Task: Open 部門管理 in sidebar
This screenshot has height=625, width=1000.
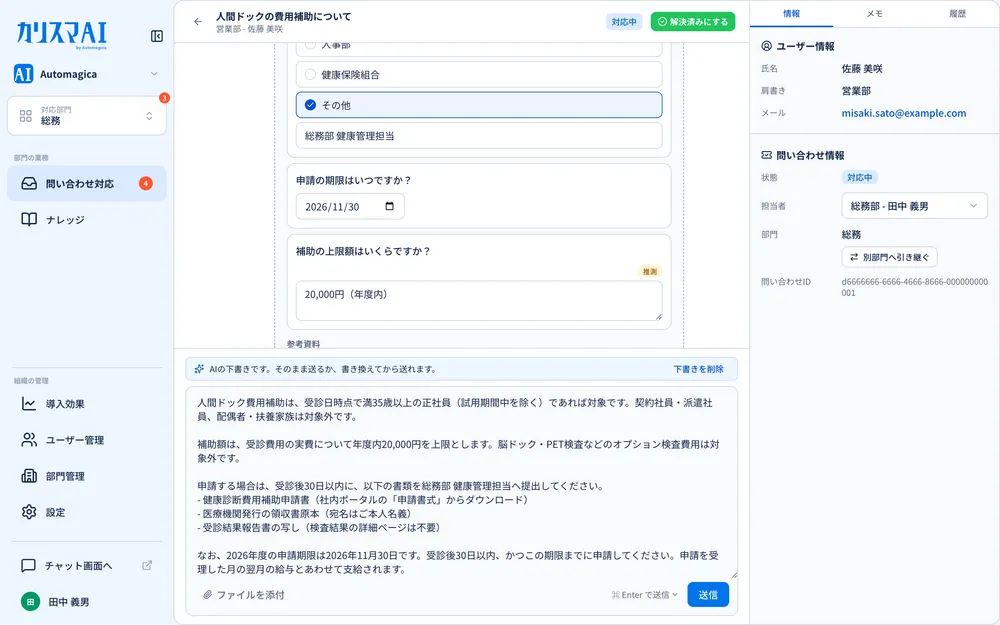Action: (87, 476)
